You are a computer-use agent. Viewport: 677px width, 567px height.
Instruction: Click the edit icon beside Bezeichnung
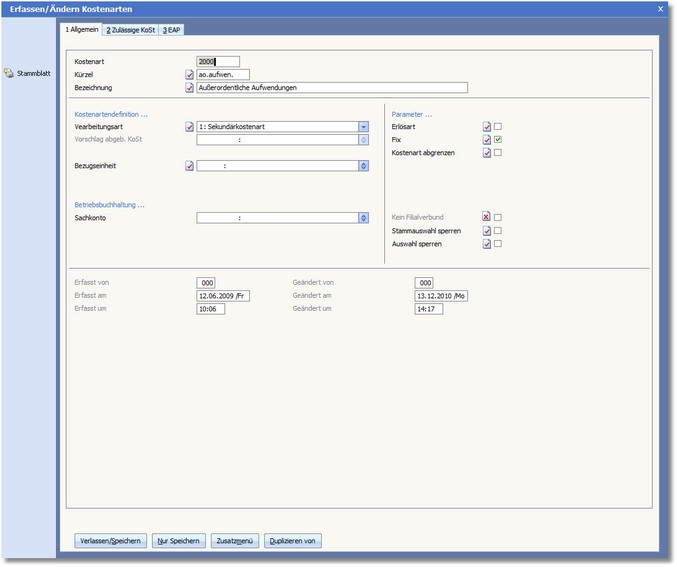(190, 87)
